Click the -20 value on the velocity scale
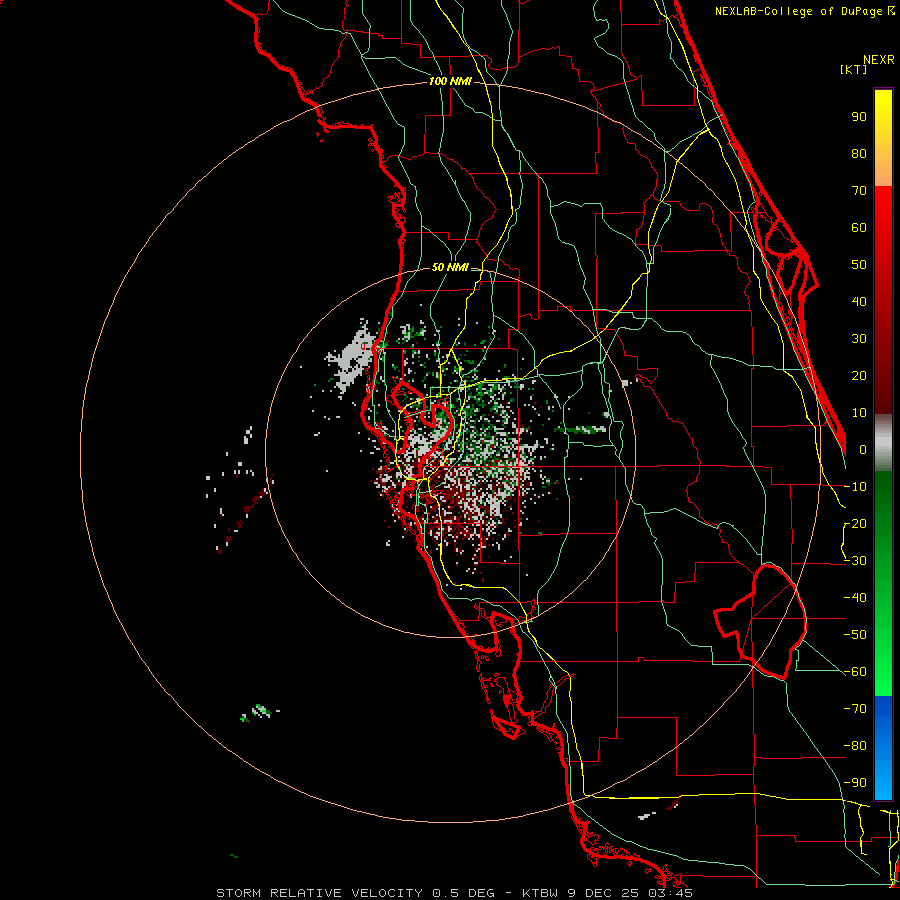This screenshot has height=900, width=900. 855,523
